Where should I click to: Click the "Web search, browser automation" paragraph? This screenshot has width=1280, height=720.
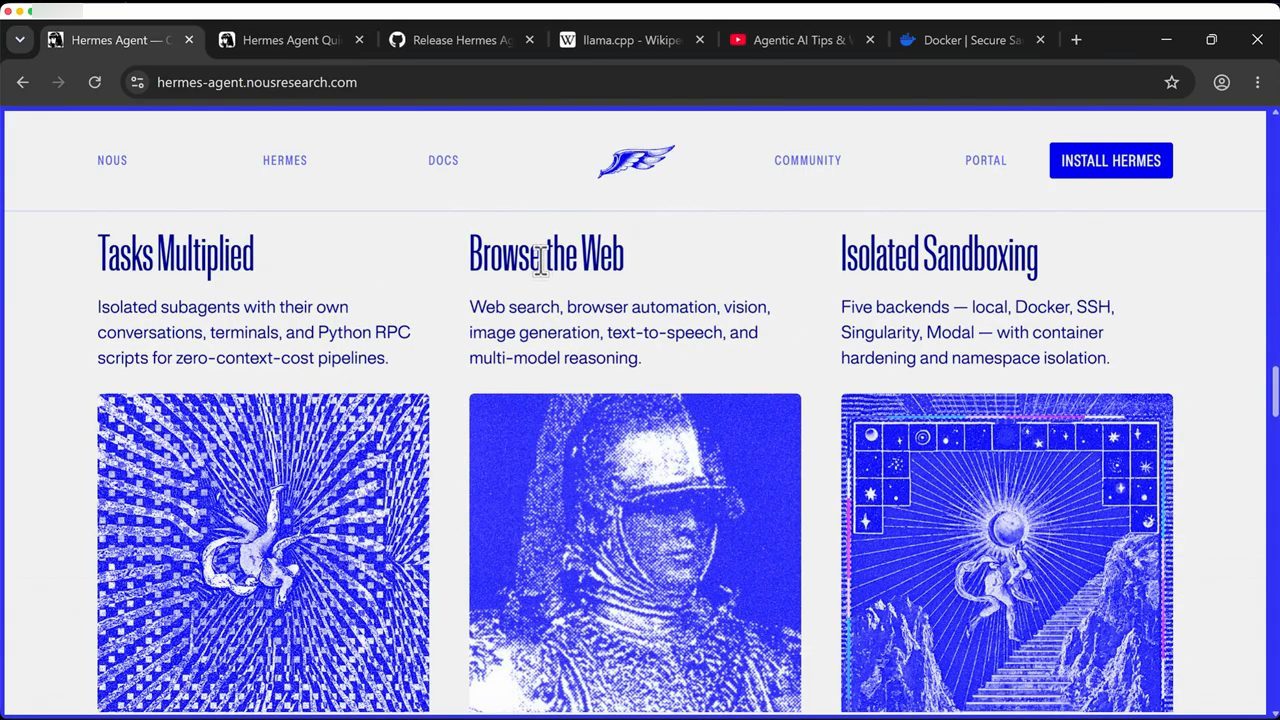(620, 332)
